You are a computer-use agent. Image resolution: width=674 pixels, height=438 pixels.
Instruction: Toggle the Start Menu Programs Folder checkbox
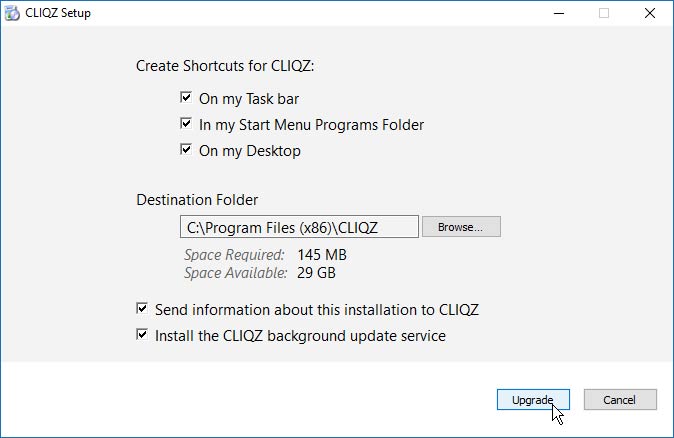[186, 124]
